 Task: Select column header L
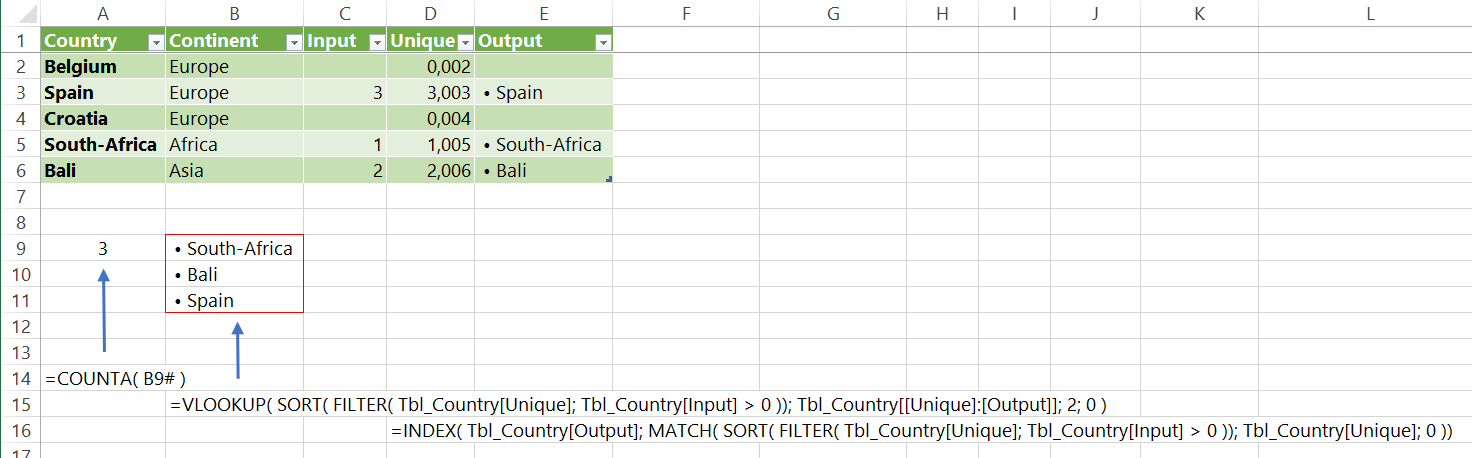point(1369,13)
